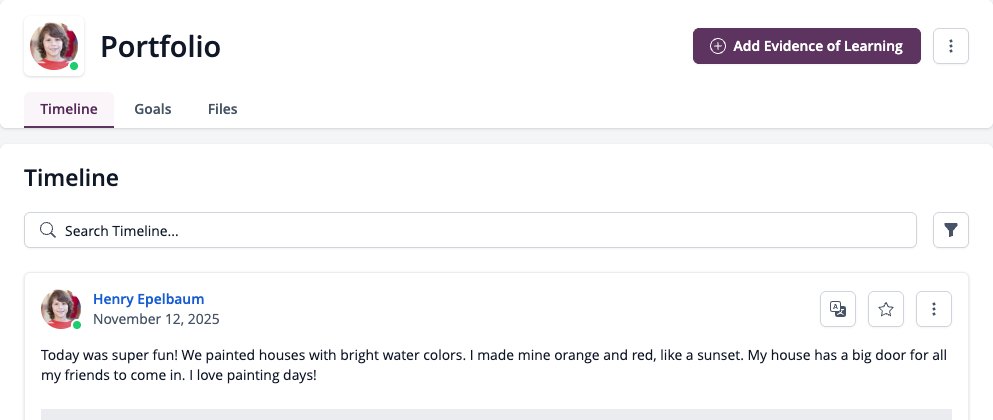Click the translate post icon
The width and height of the screenshot is (993, 420).
click(838, 309)
